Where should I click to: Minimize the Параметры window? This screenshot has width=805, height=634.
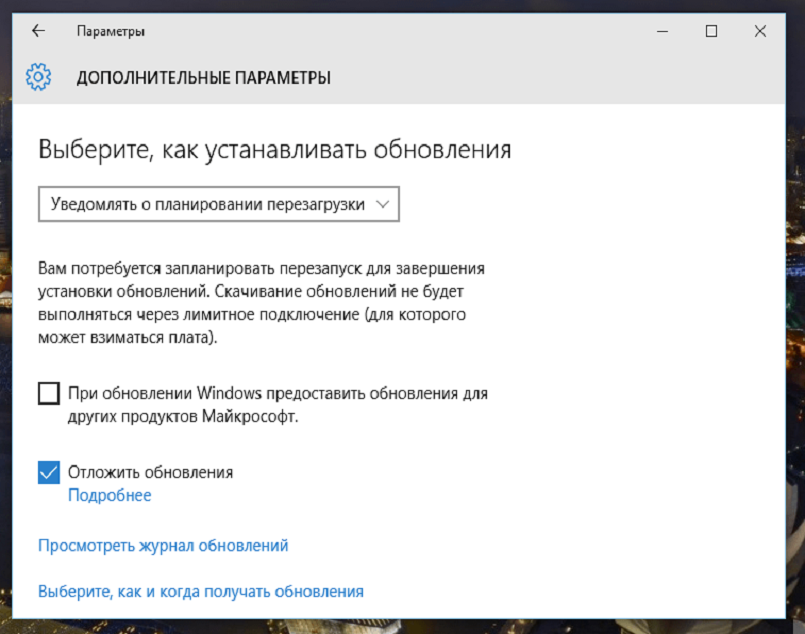662,31
